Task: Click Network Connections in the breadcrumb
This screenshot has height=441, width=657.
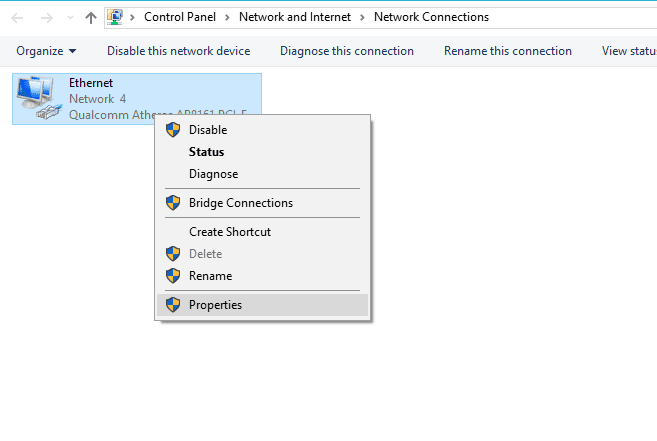Action: click(x=431, y=17)
